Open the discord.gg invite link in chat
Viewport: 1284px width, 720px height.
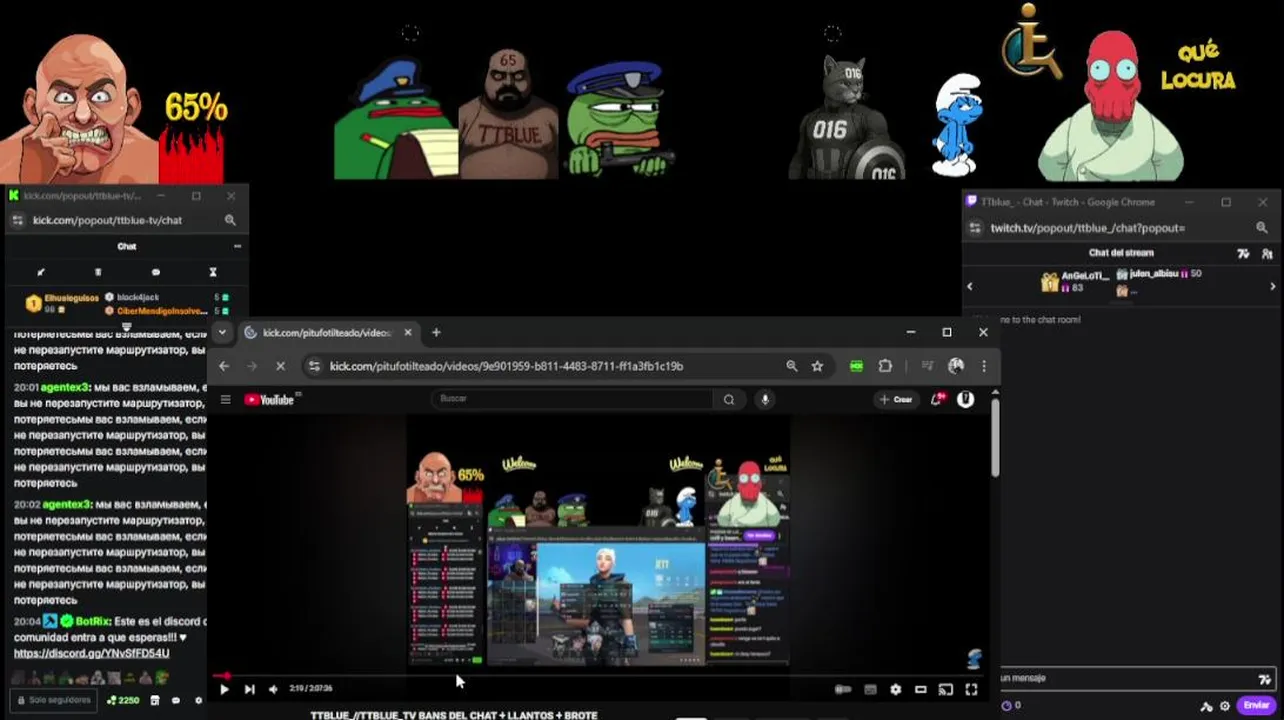pyautogui.click(x=91, y=654)
